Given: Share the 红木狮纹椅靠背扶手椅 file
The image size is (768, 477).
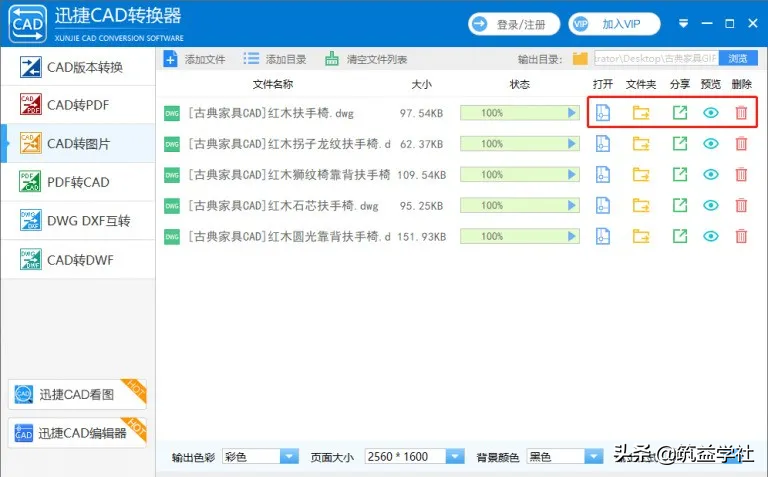Looking at the screenshot, I should 680,174.
